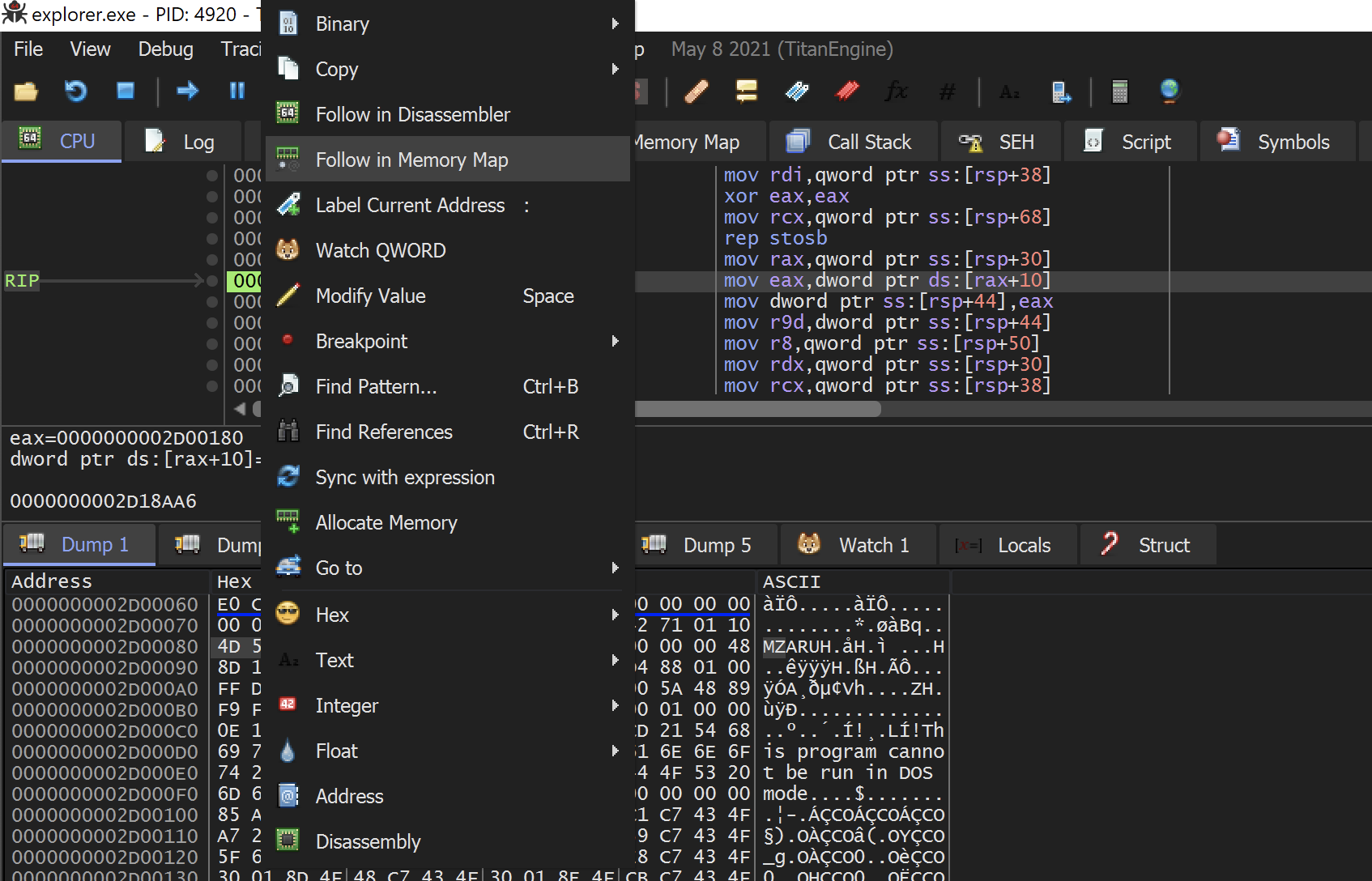
Task: Open the Bookmarks red toolbar icon
Action: pos(847,92)
